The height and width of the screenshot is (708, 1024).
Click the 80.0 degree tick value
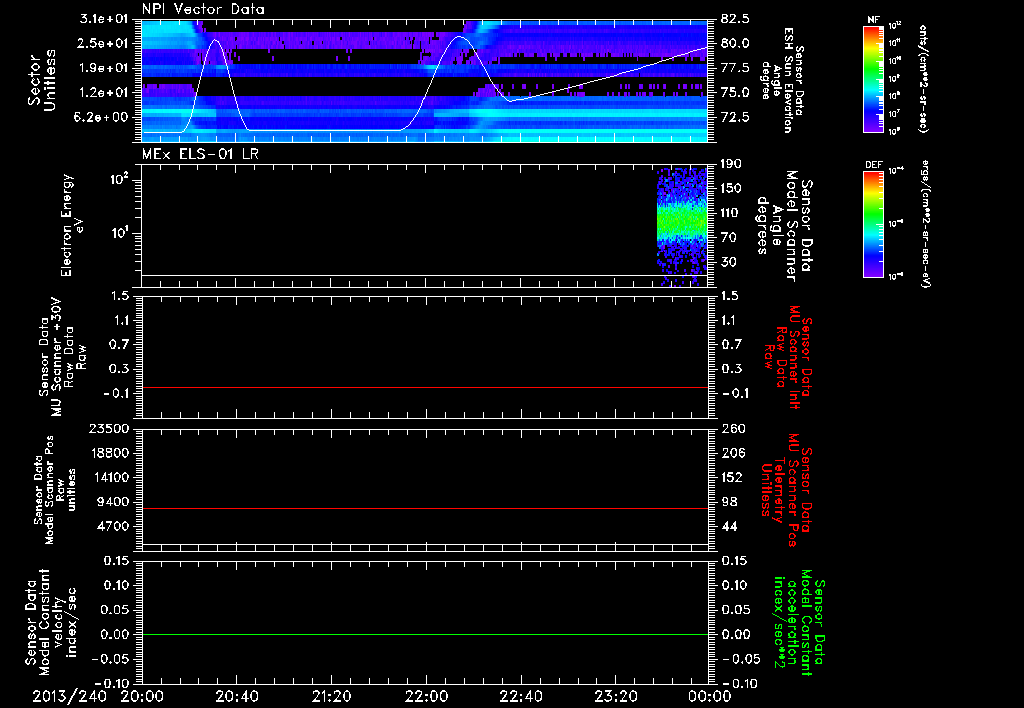[735, 43]
